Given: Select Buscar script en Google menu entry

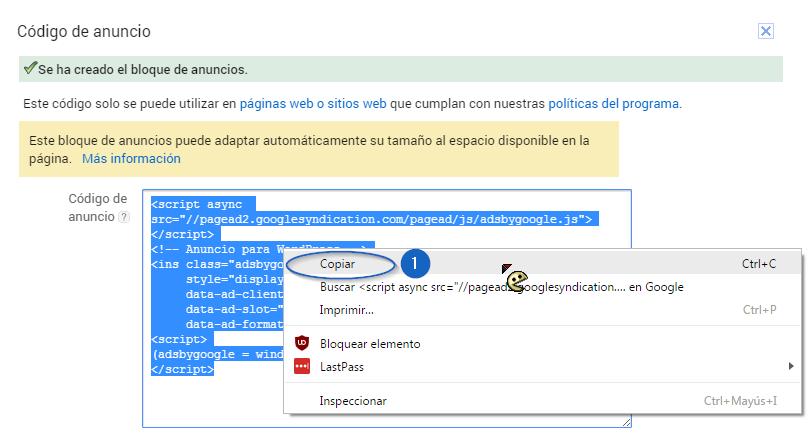Looking at the screenshot, I should [543, 287].
